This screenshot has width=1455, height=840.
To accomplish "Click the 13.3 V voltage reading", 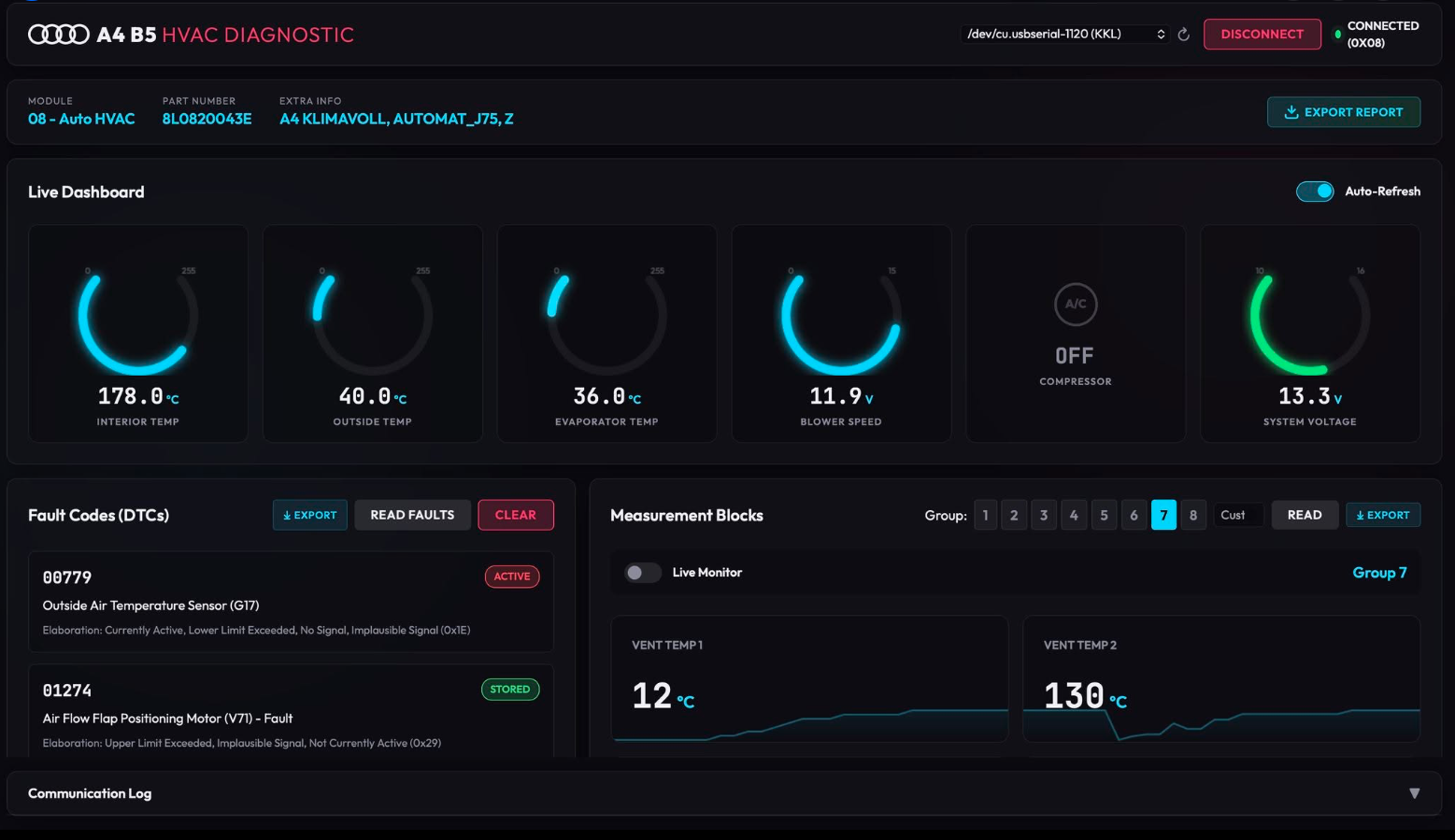I will pos(1310,396).
